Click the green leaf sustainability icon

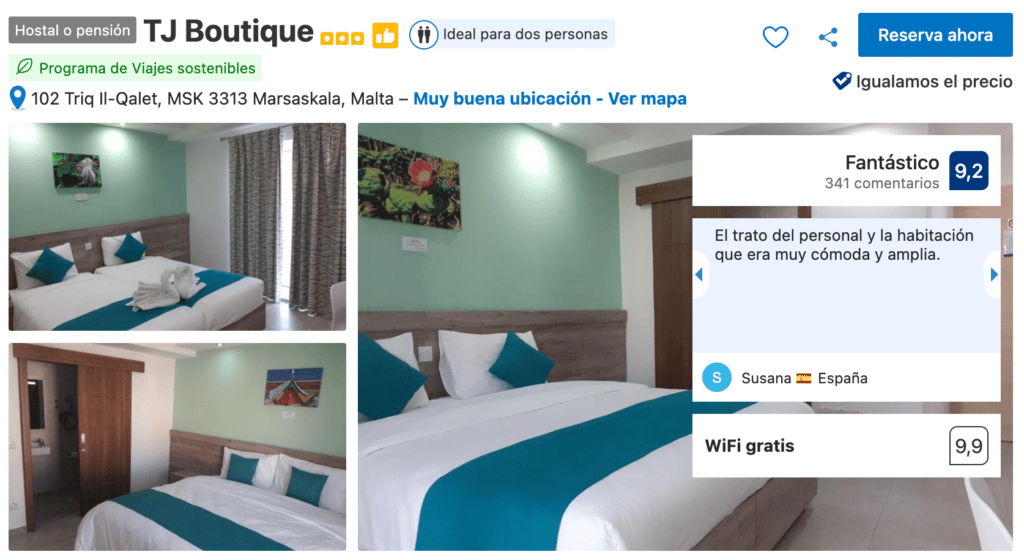coord(24,67)
